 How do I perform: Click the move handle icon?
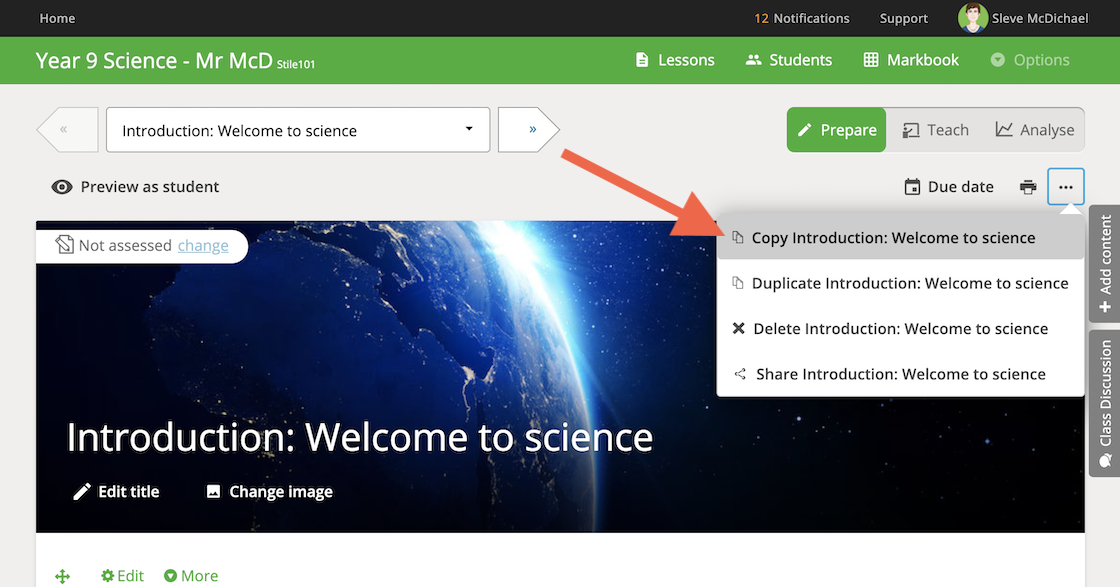tap(62, 576)
